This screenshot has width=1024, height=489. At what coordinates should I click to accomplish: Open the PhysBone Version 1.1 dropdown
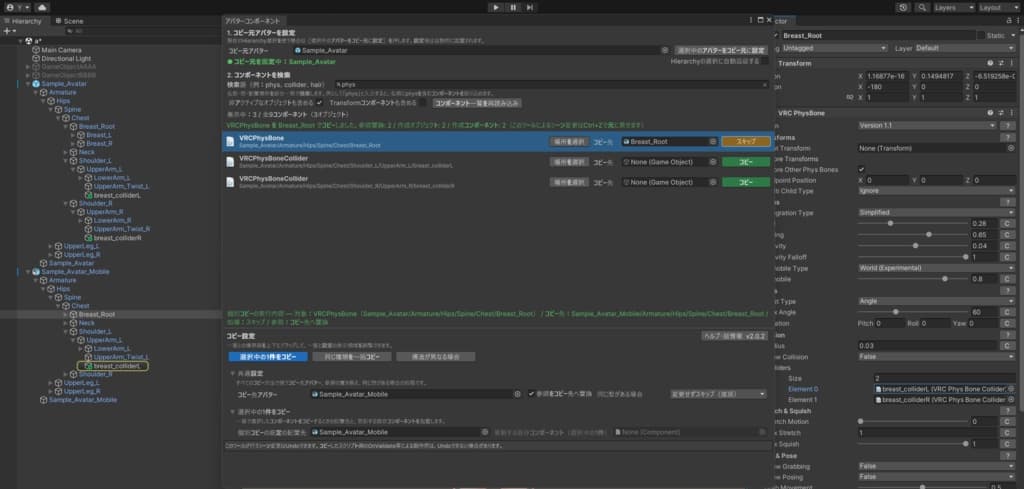(927, 125)
